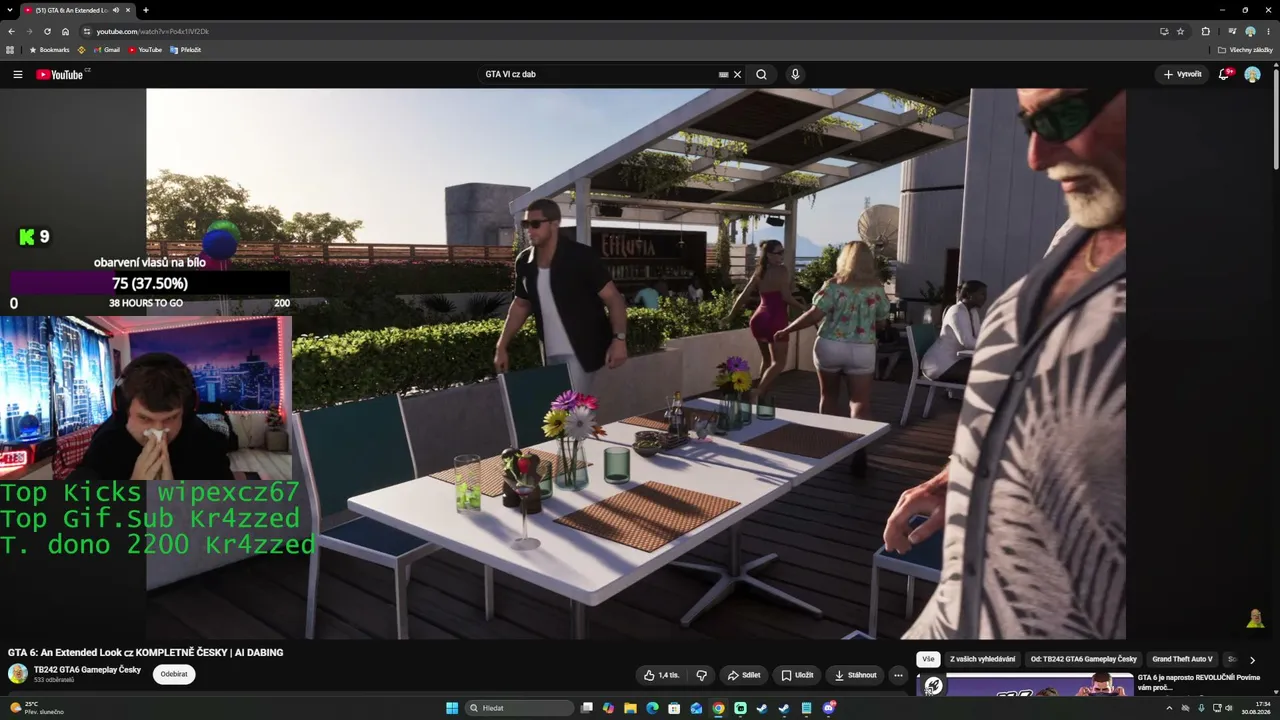Open the Bookmarks folder in bookmarks bar
This screenshot has height=720, width=1280.
click(49, 50)
